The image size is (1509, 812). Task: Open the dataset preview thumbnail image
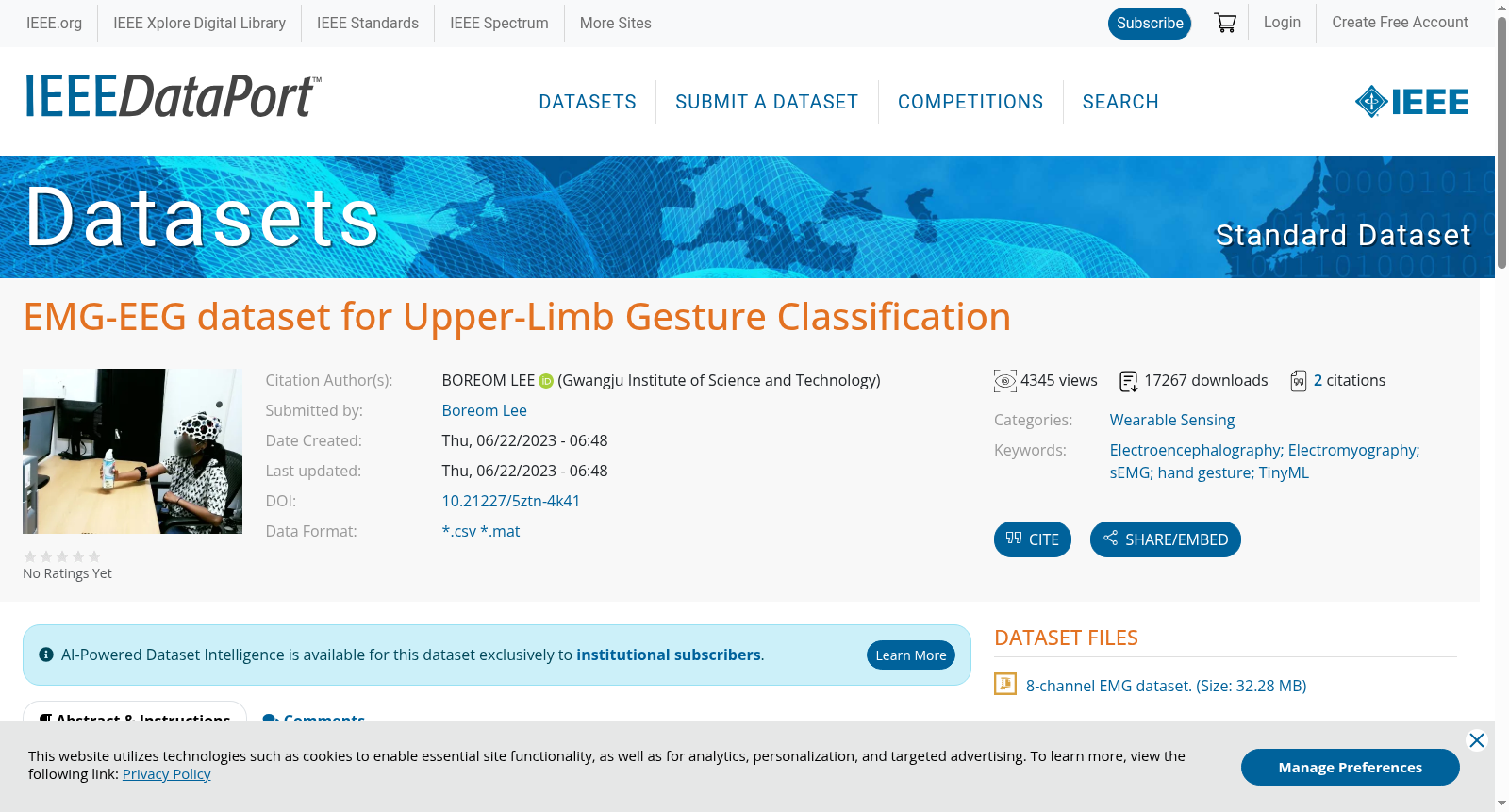(132, 451)
